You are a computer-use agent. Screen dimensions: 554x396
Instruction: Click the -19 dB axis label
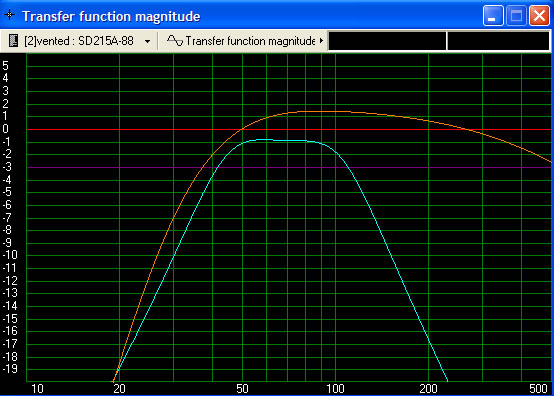click(10, 369)
